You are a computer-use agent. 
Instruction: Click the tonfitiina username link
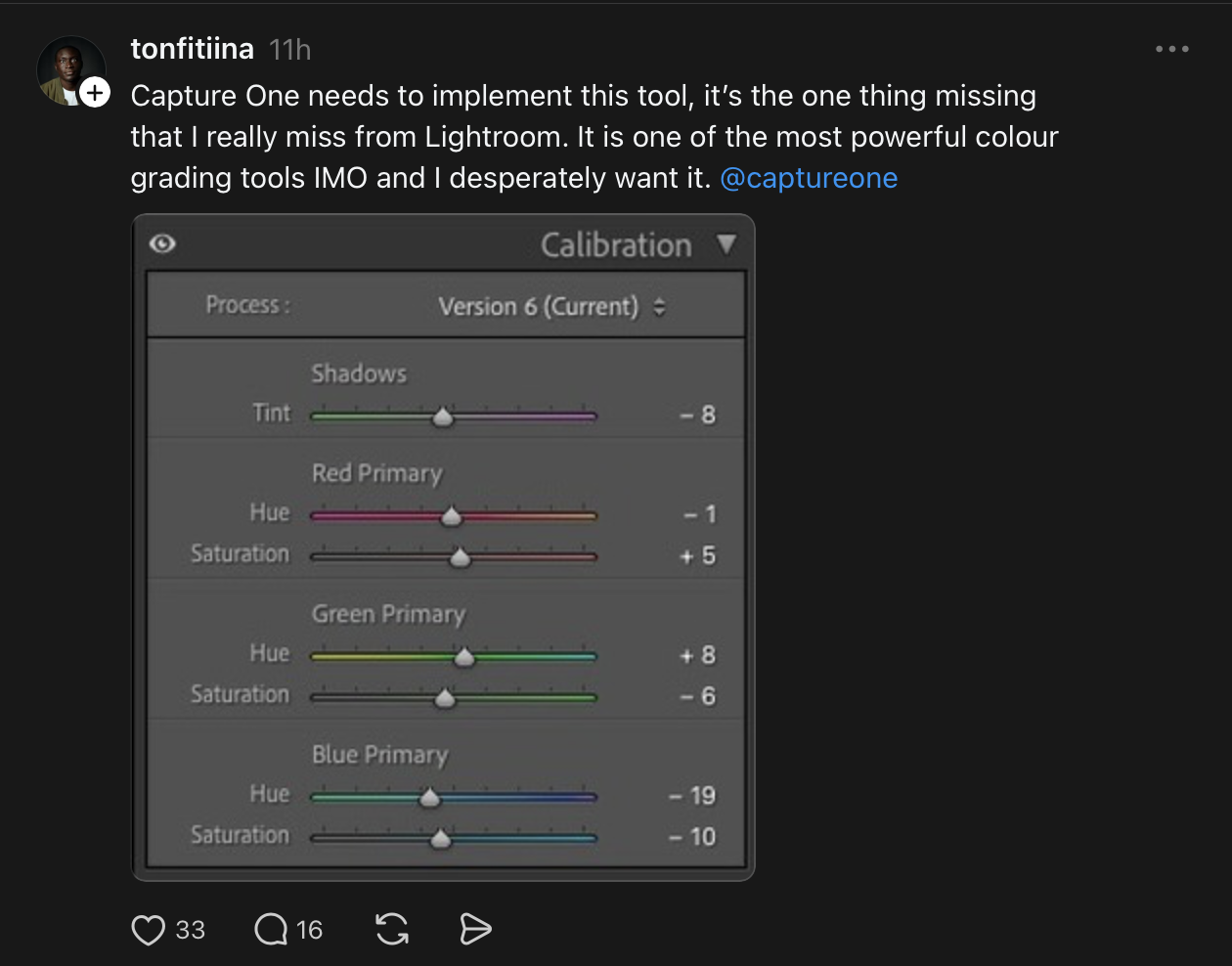[x=193, y=49]
